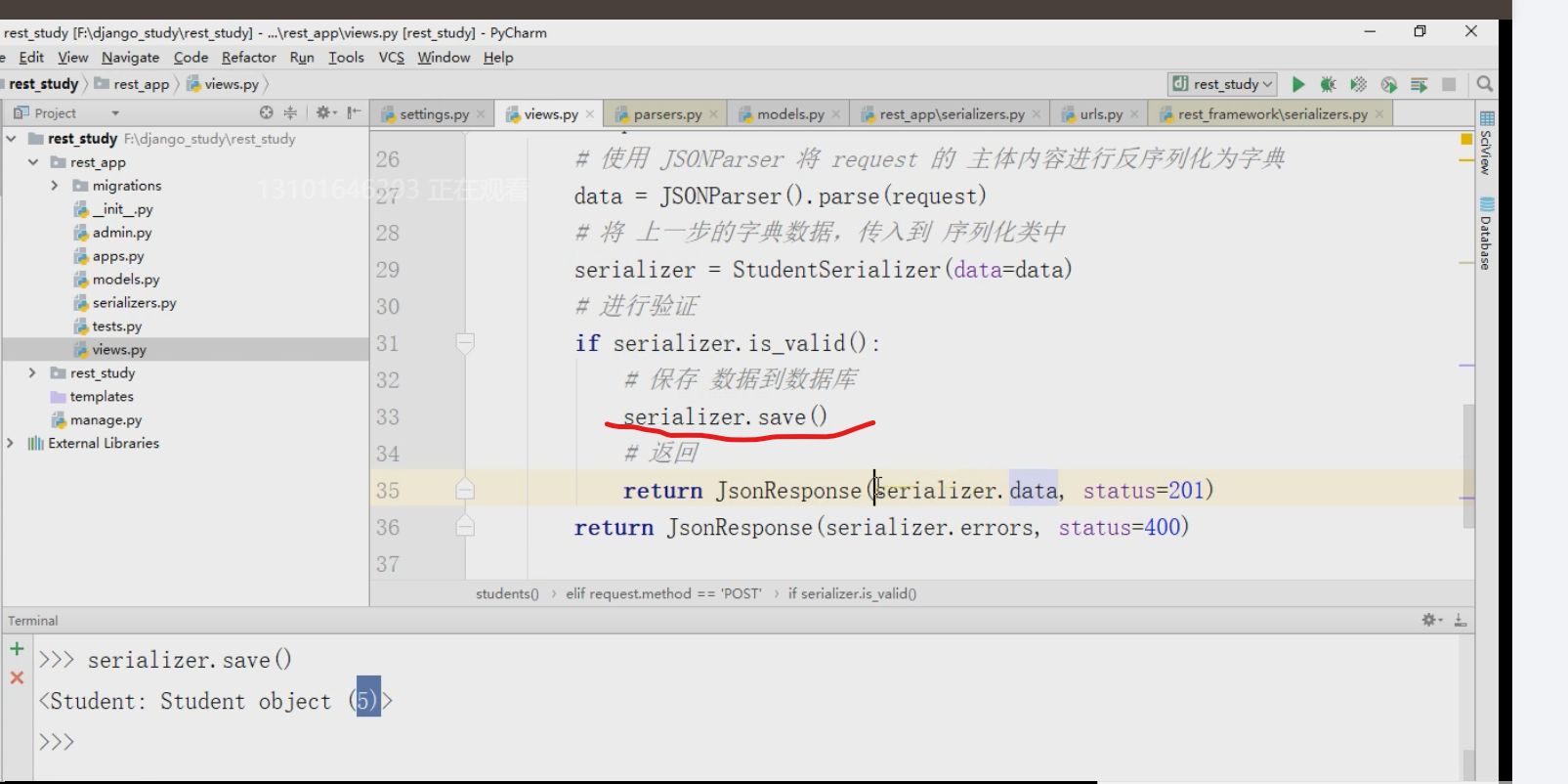
Task: Click Collapse All in Project panel
Action: tap(290, 112)
